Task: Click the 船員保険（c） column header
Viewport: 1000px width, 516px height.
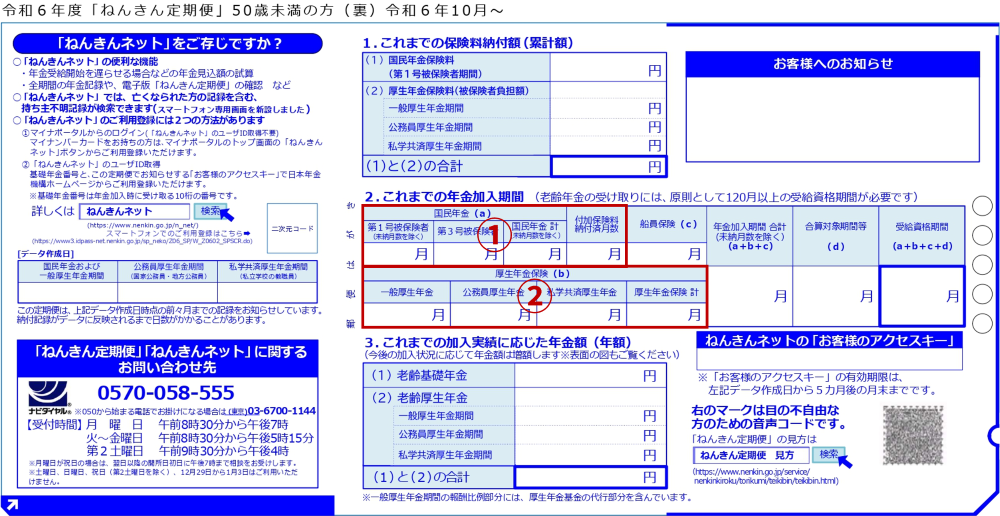Action: tap(666, 223)
